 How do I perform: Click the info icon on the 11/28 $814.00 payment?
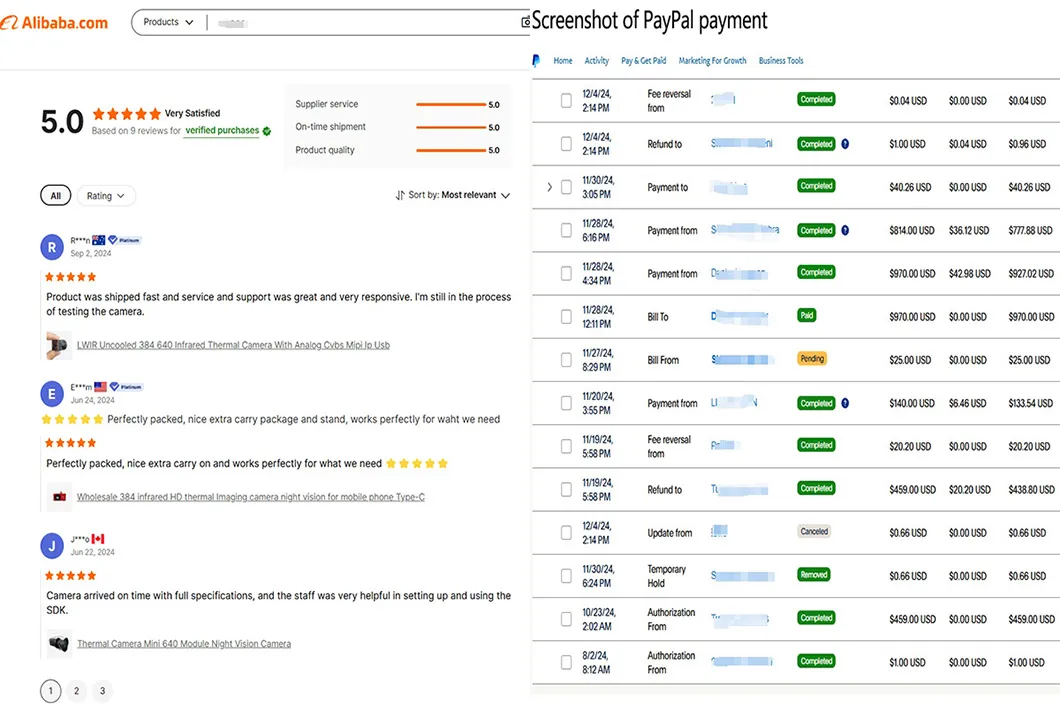tap(844, 230)
